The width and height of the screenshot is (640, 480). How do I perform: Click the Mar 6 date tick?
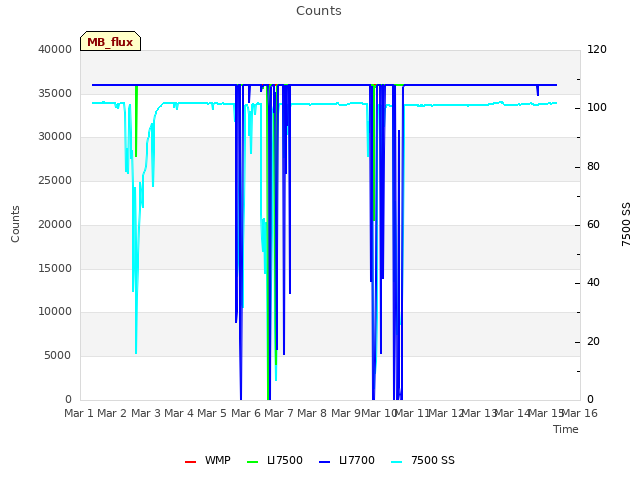246,413
